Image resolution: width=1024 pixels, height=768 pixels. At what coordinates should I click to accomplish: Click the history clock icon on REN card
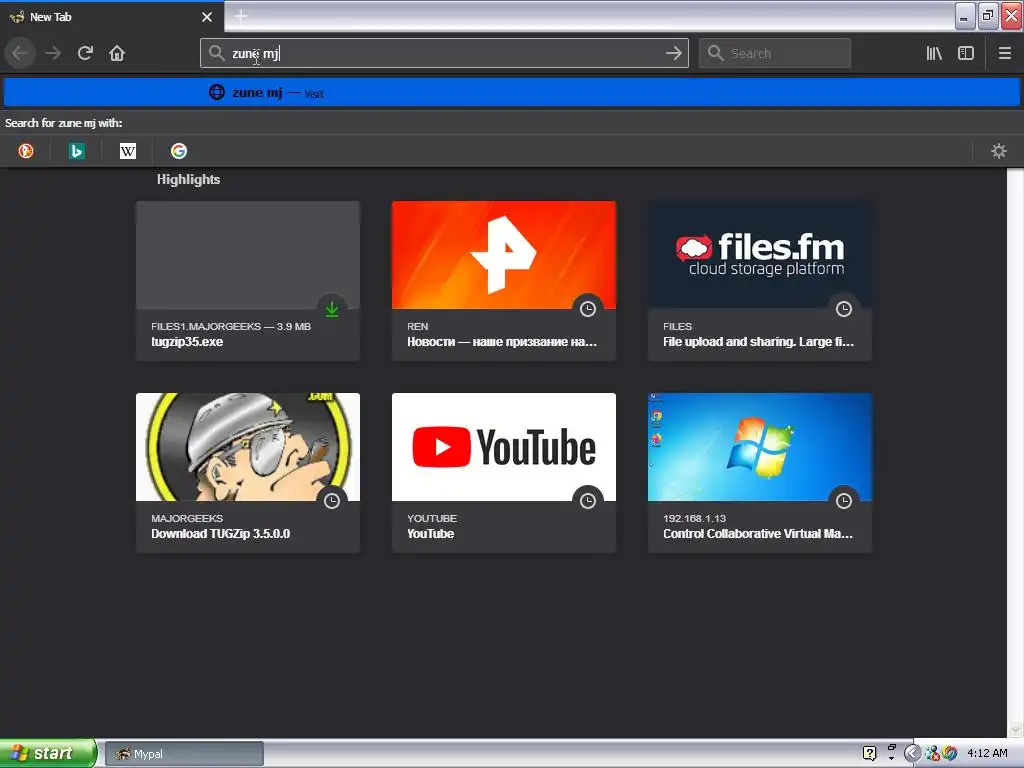[x=588, y=309]
